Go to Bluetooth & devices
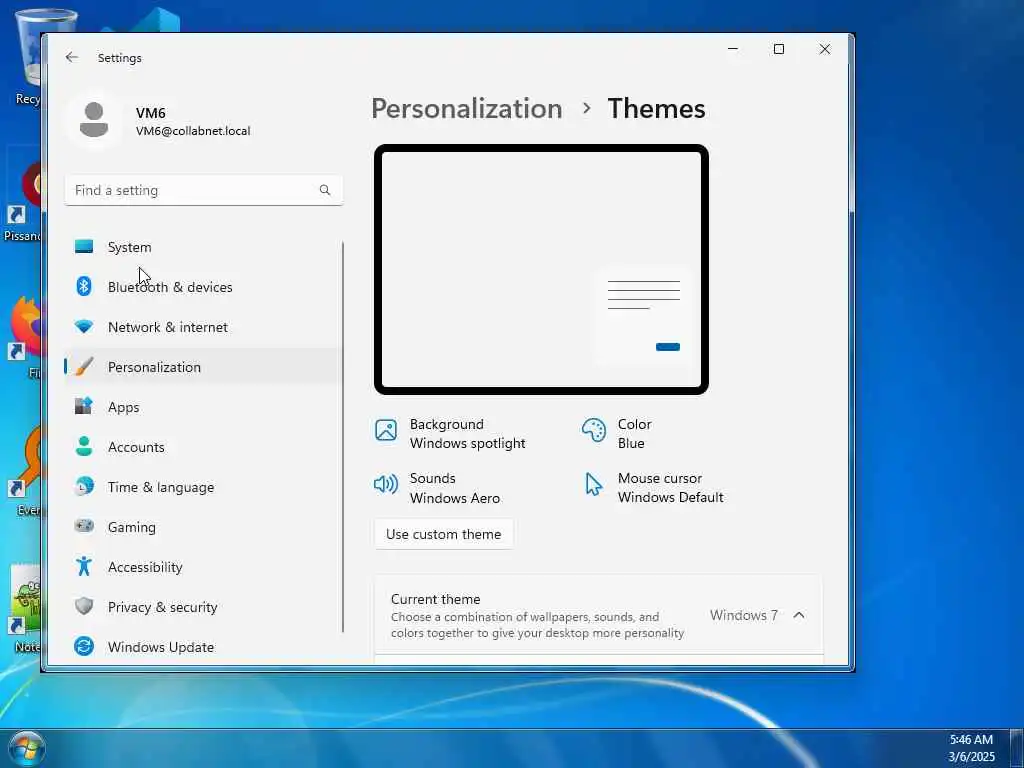 pos(204,287)
